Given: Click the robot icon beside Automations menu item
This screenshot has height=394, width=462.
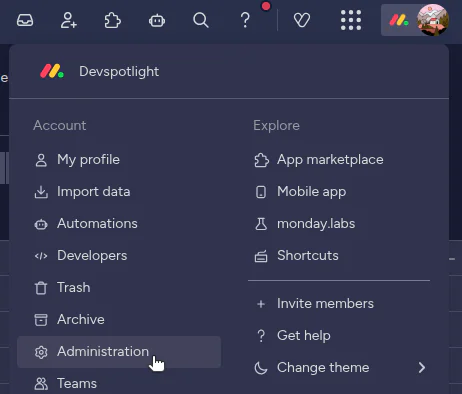Looking at the screenshot, I should point(41,224).
